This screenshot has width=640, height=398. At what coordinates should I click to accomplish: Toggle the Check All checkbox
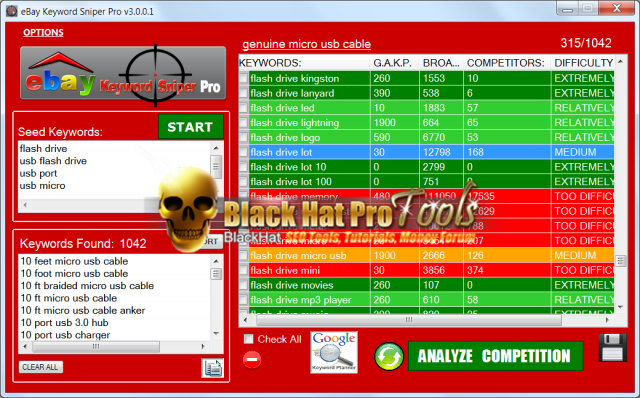248,339
